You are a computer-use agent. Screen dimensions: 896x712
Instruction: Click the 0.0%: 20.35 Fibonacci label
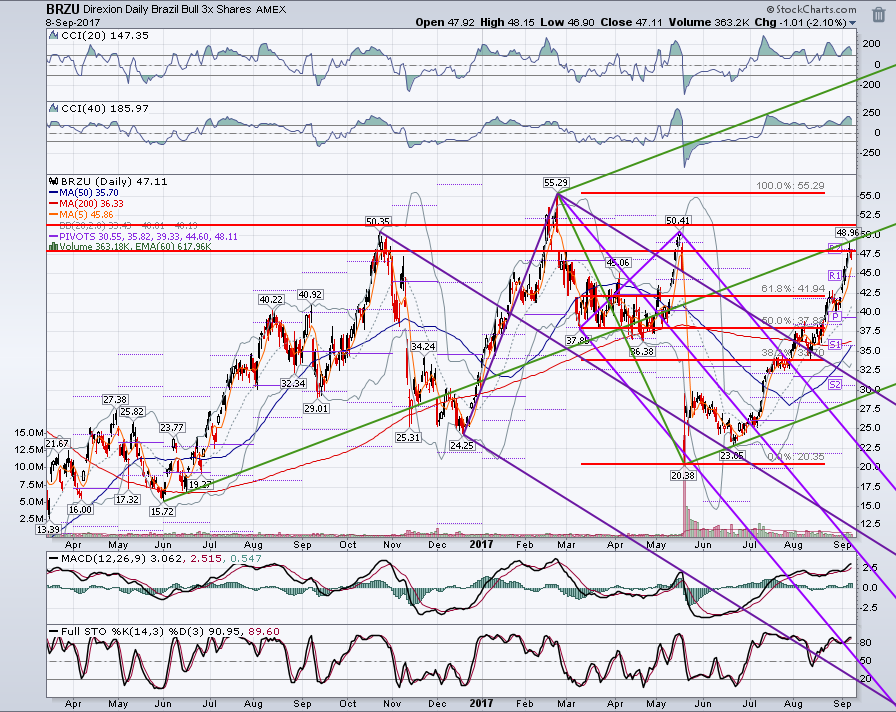click(x=796, y=457)
